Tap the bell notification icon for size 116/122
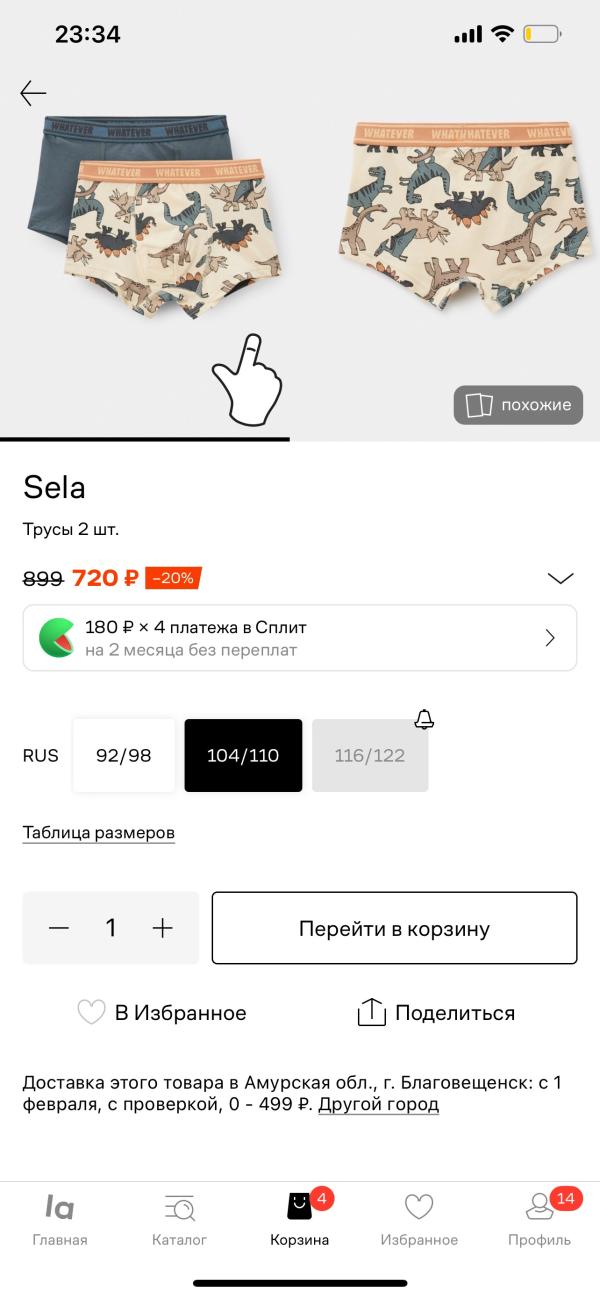 (x=424, y=719)
